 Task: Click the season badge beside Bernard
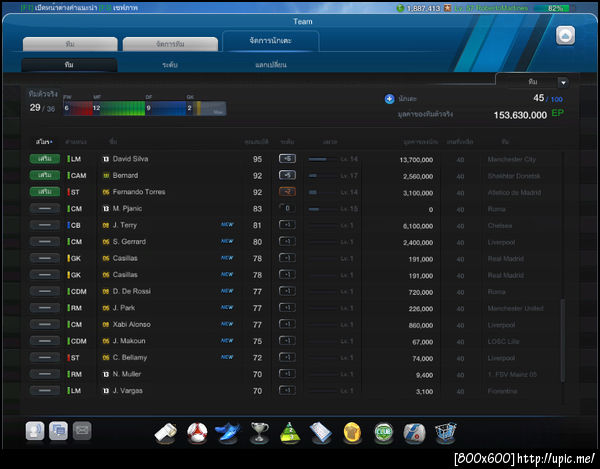point(106,176)
